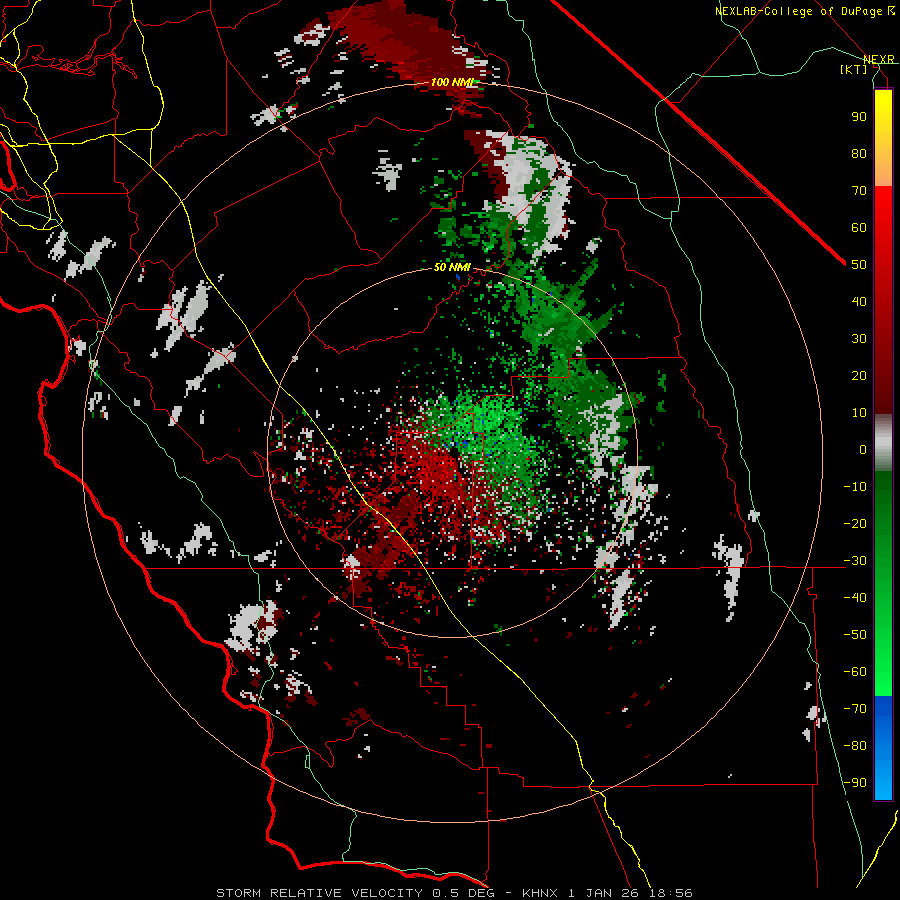Select the -40 value on velocity scale
900x900 pixels.
(855, 598)
